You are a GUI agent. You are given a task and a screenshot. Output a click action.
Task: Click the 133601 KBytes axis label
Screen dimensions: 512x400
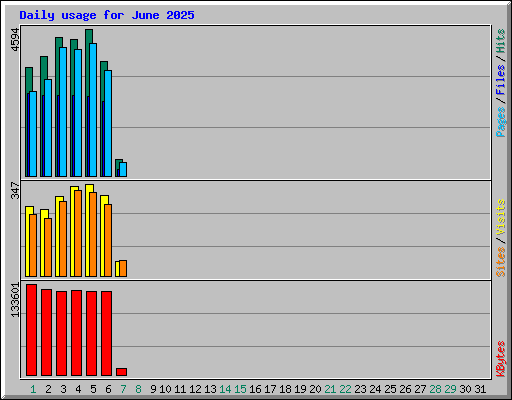pos(15,300)
